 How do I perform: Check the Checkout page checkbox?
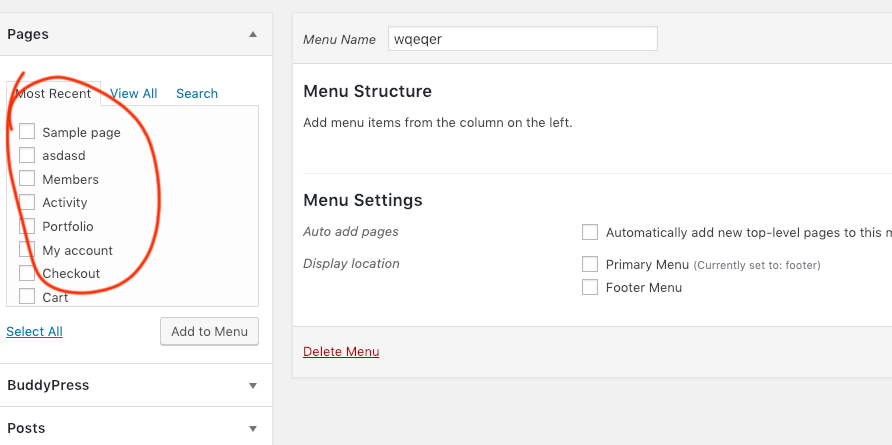pyautogui.click(x=27, y=273)
